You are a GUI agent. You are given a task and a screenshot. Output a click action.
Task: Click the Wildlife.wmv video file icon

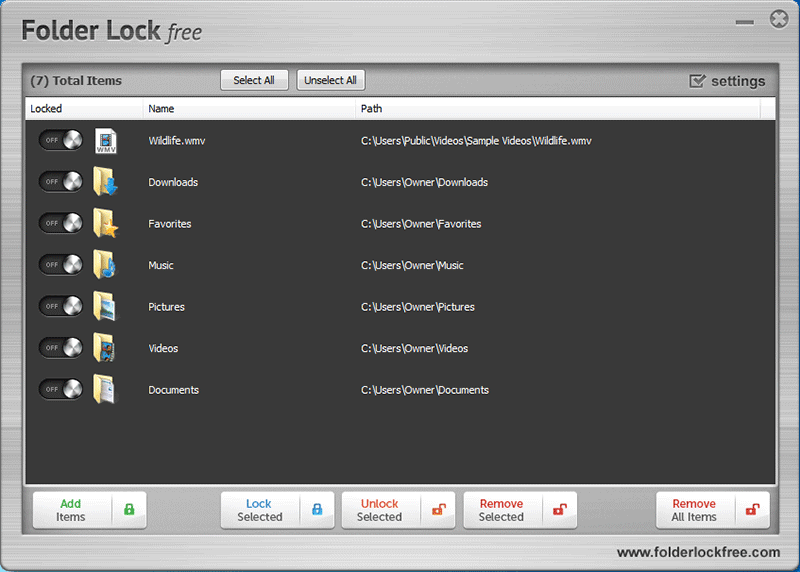pyautogui.click(x=106, y=141)
